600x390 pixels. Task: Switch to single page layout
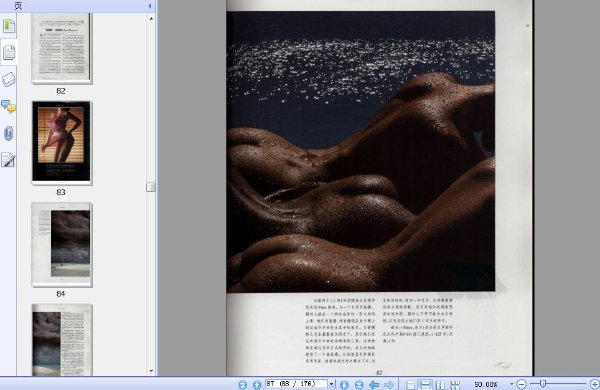tap(411, 385)
